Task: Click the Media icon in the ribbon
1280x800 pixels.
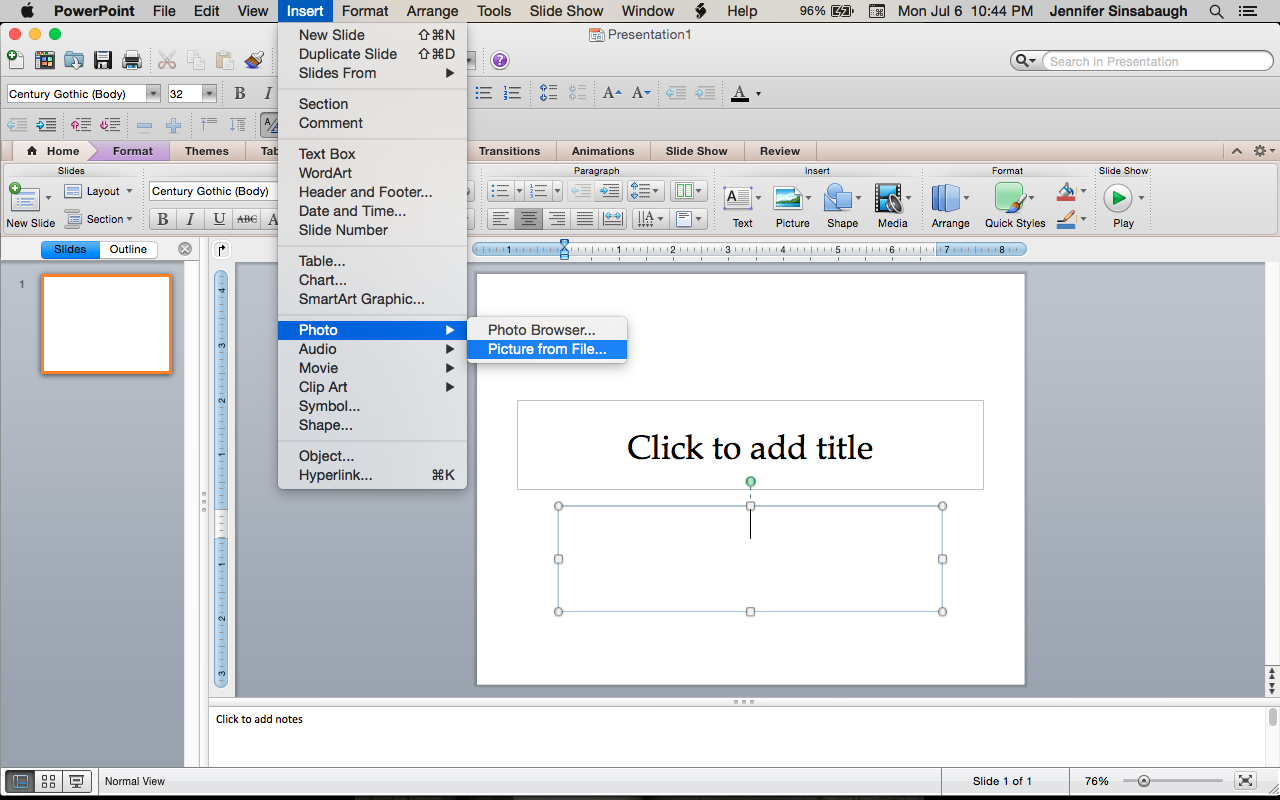Action: coord(888,197)
